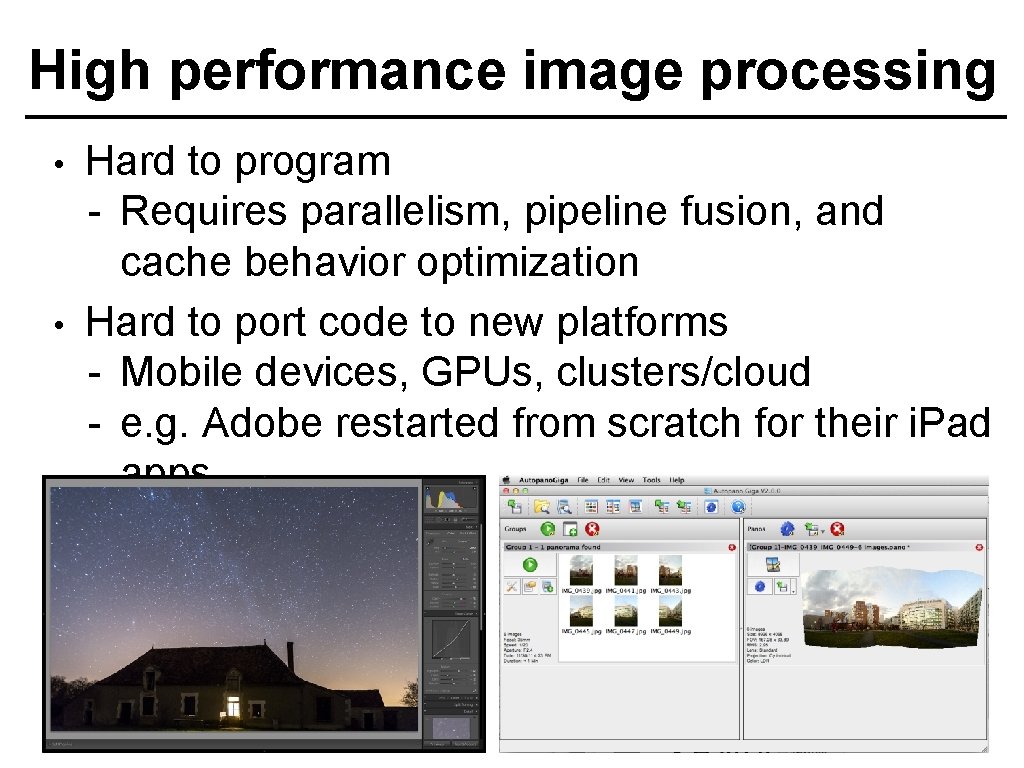Select thumbnail IMG_0447.jpg
The image size is (1024, 768).
pyautogui.click(x=626, y=611)
